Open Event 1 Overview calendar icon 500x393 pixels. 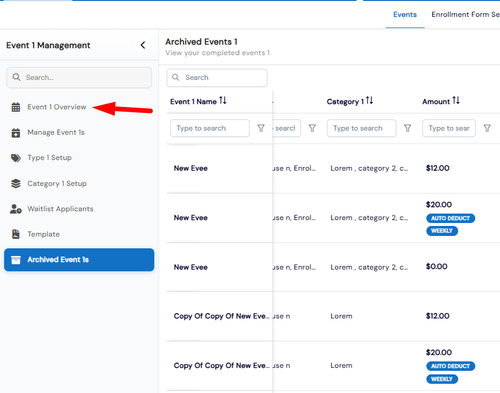point(16,107)
